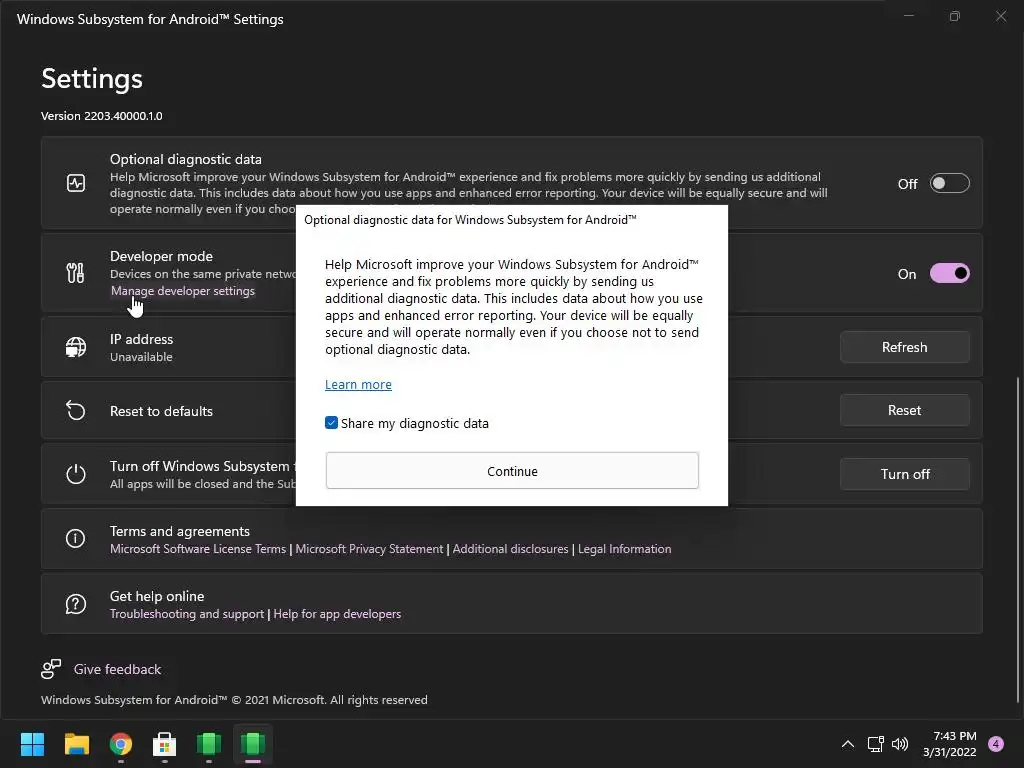Viewport: 1024px width, 768px height.
Task: Open Additional disclosures link
Action: click(511, 549)
